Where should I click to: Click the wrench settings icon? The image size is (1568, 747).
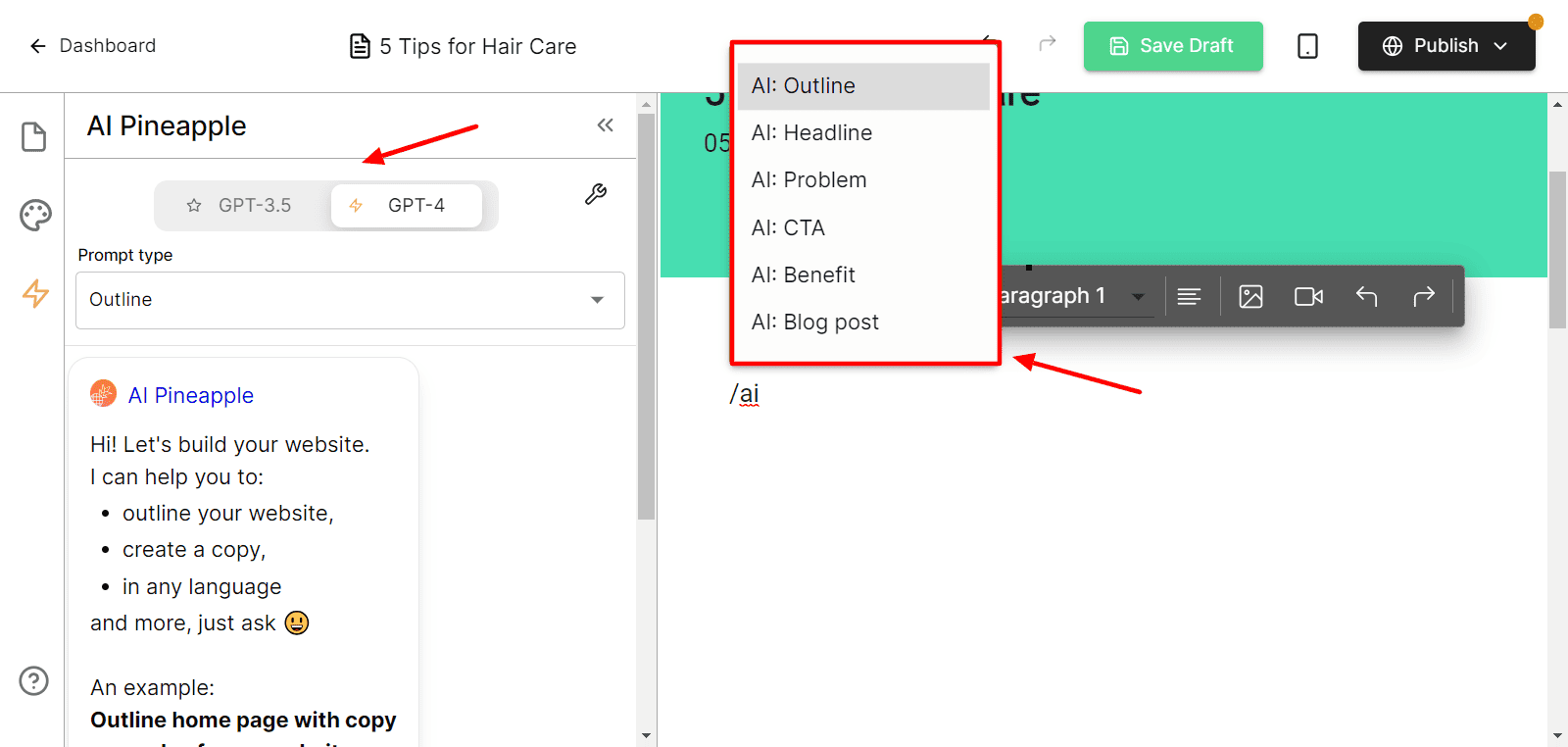point(596,194)
